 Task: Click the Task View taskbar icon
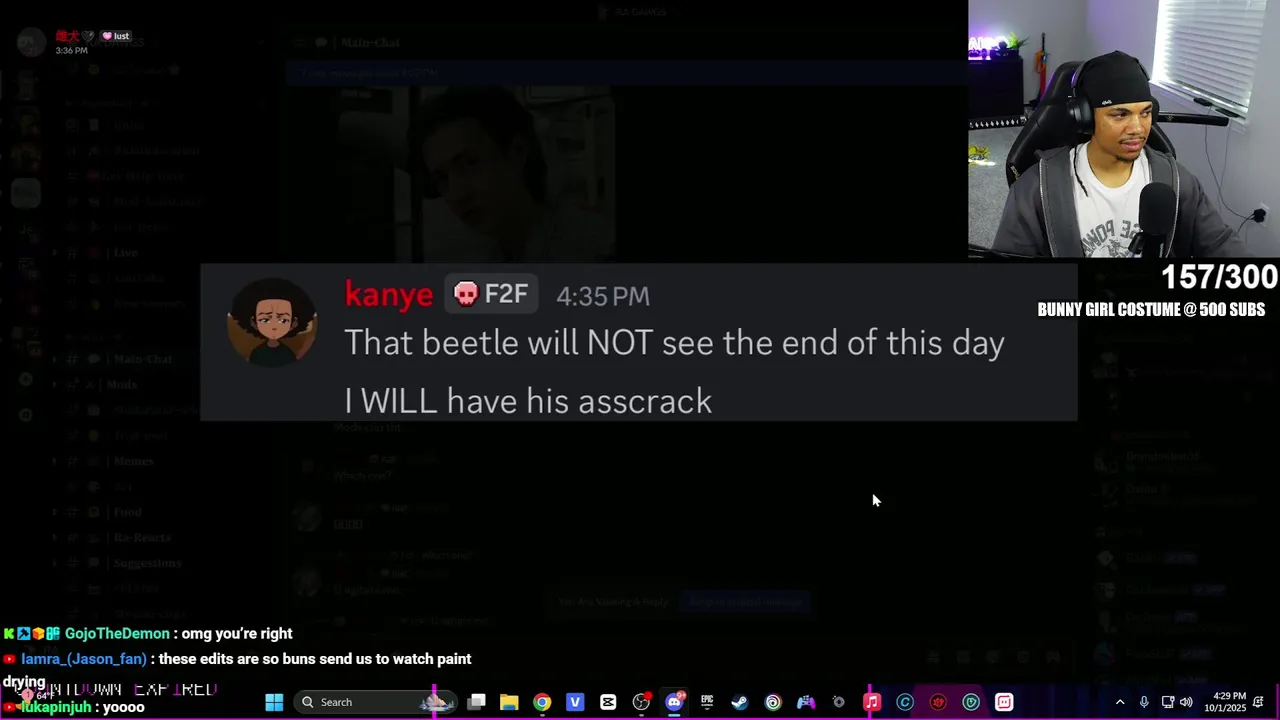476,702
